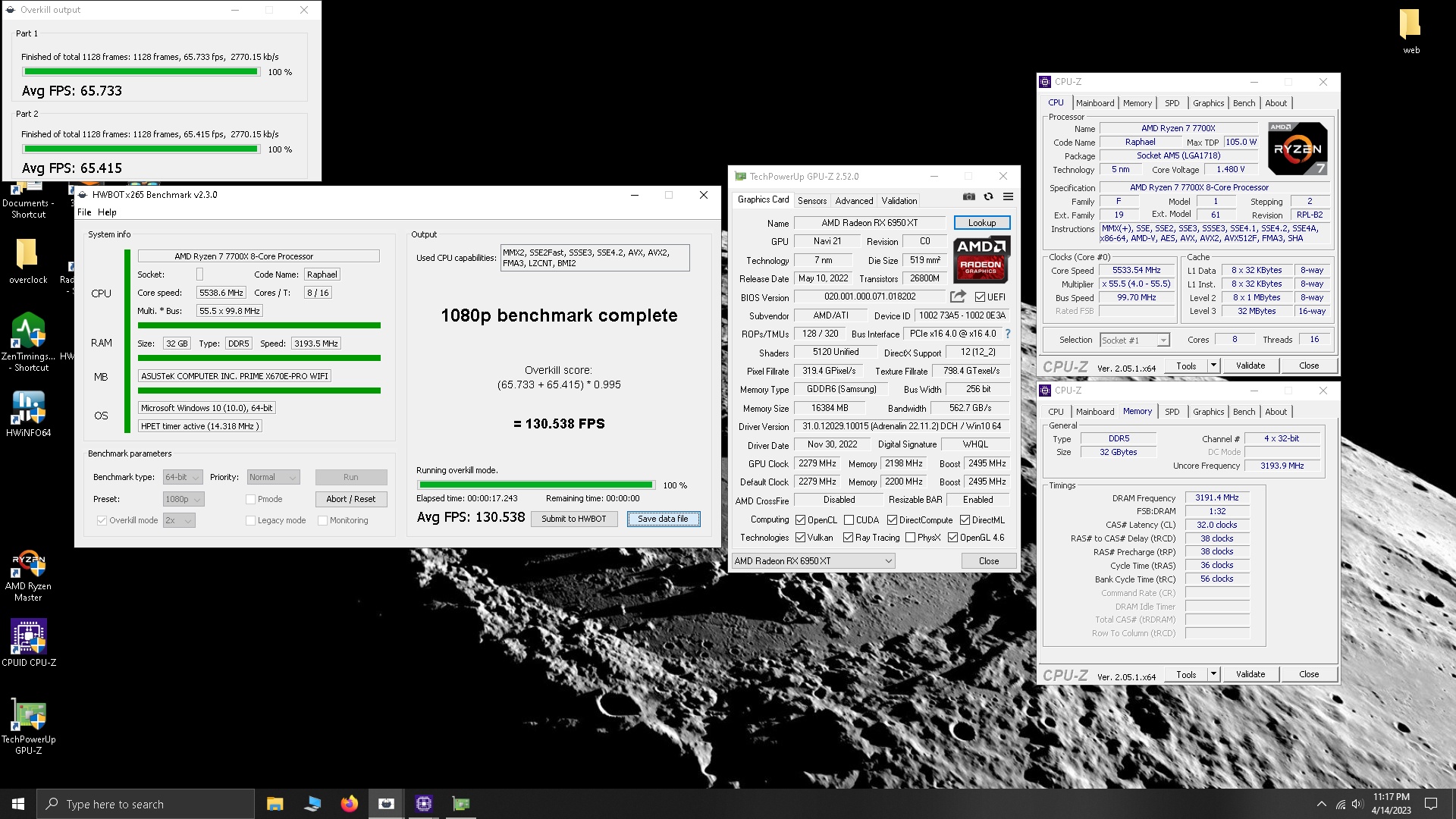Click the Close button in GPU-Z
The image size is (1456, 819).
point(988,561)
